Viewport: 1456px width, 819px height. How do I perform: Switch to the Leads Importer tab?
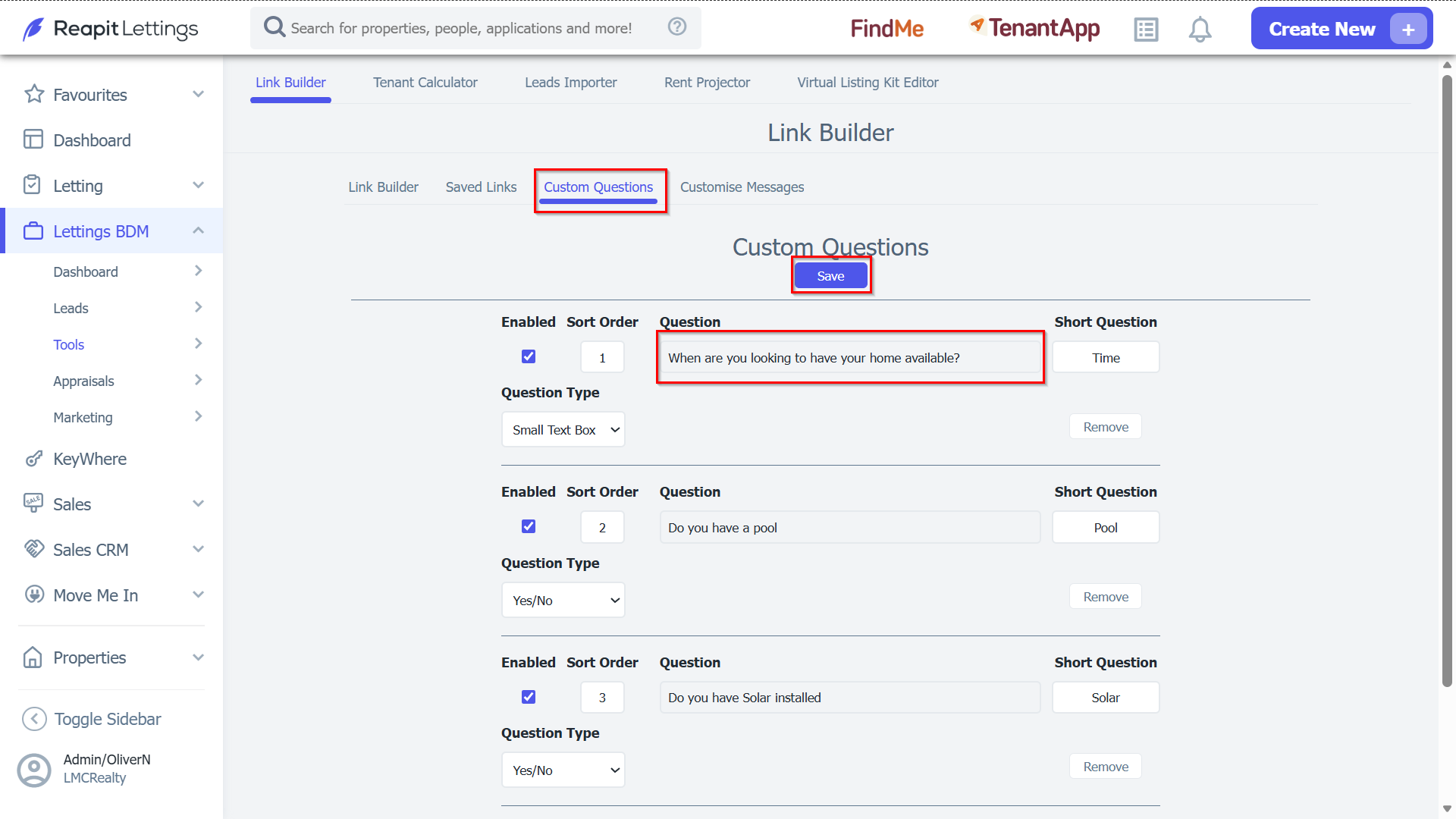[x=571, y=82]
